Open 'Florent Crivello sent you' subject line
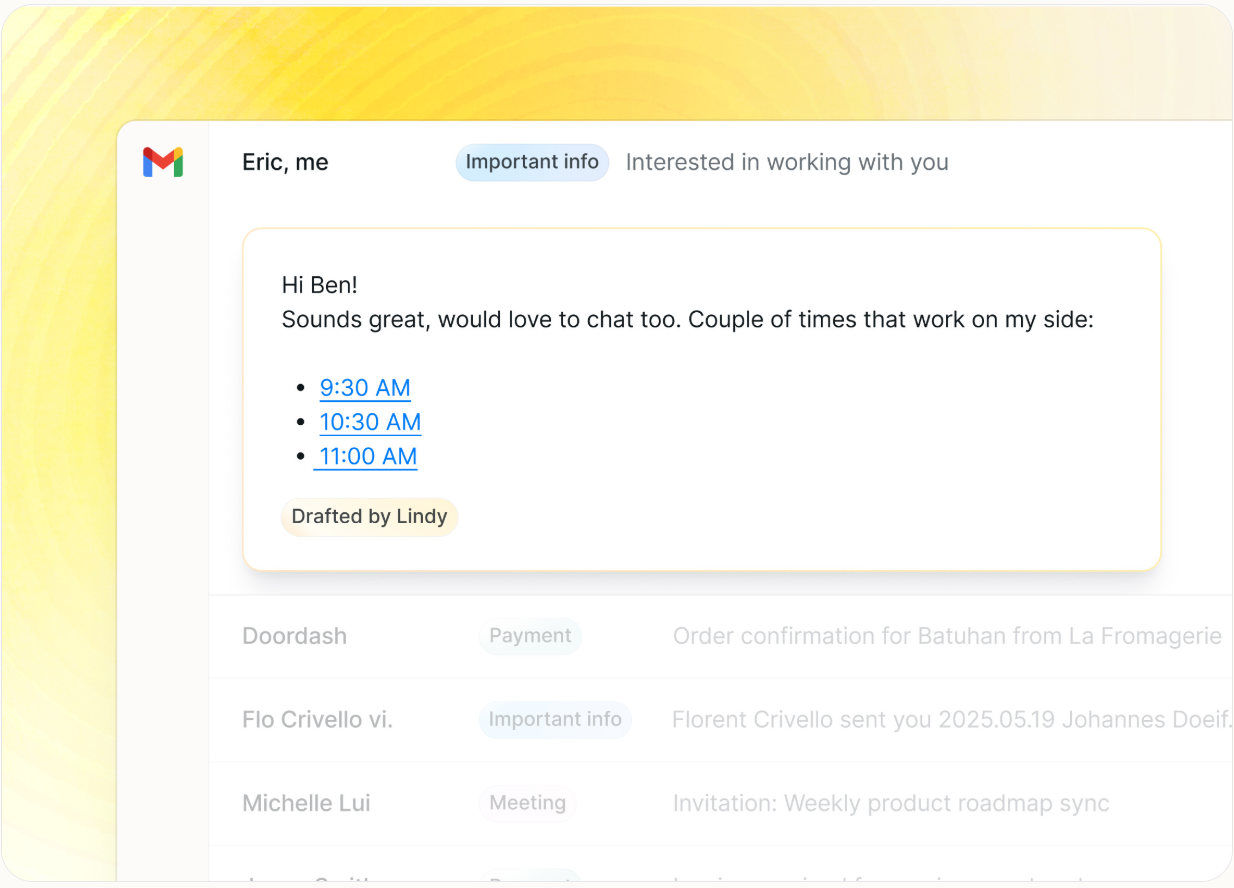 [950, 720]
